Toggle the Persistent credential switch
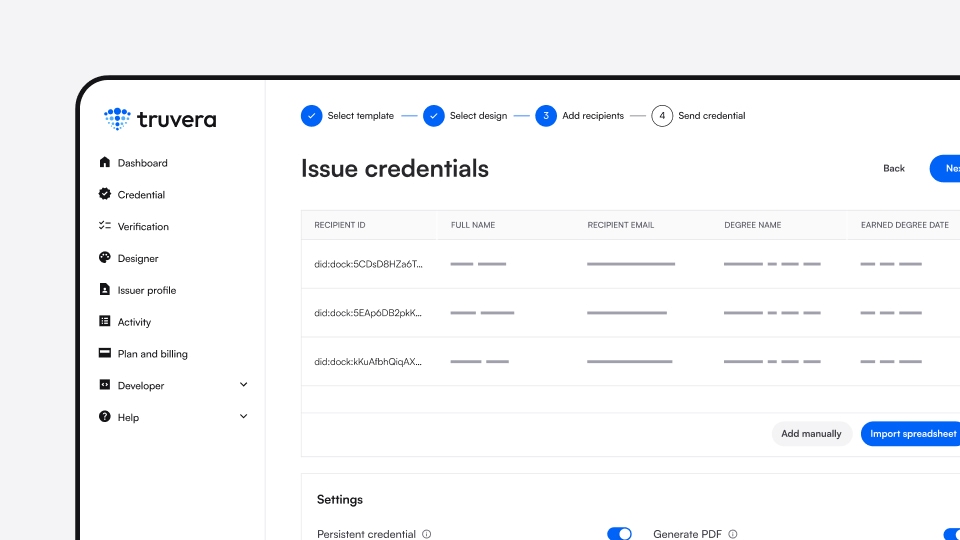960x540 pixels. (619, 534)
